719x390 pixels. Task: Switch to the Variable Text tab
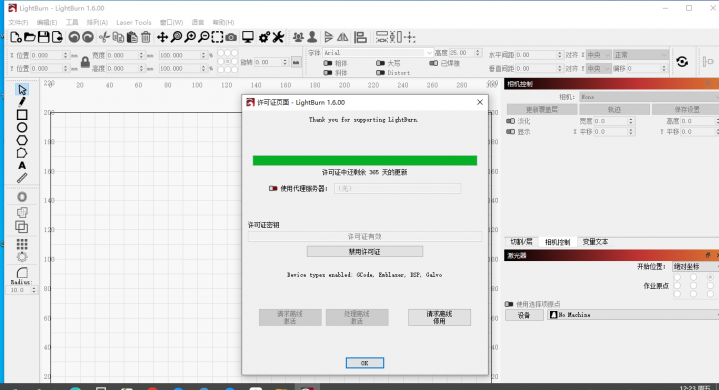click(595, 242)
